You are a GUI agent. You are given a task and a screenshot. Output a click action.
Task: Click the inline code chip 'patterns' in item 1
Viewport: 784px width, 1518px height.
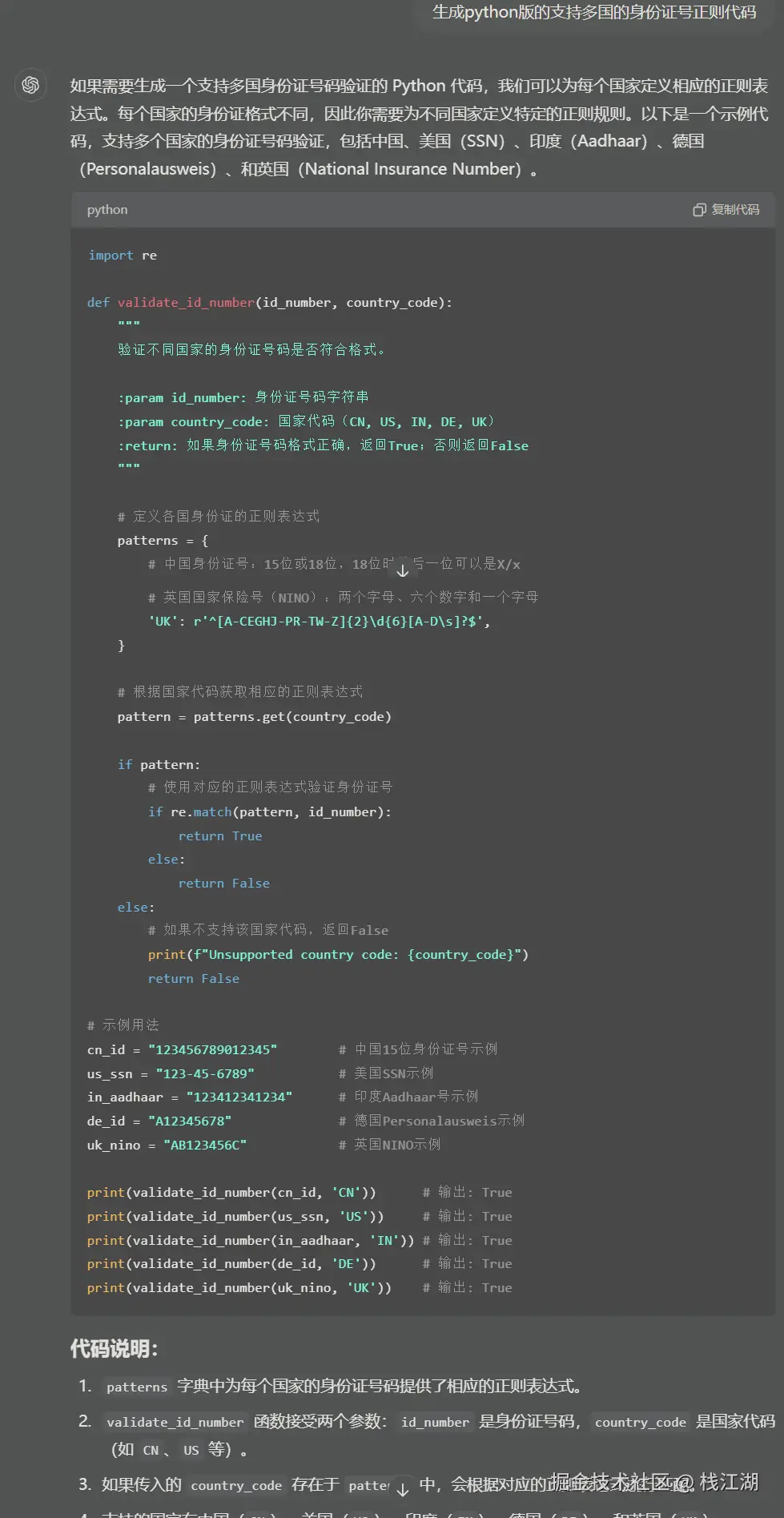click(x=137, y=1387)
